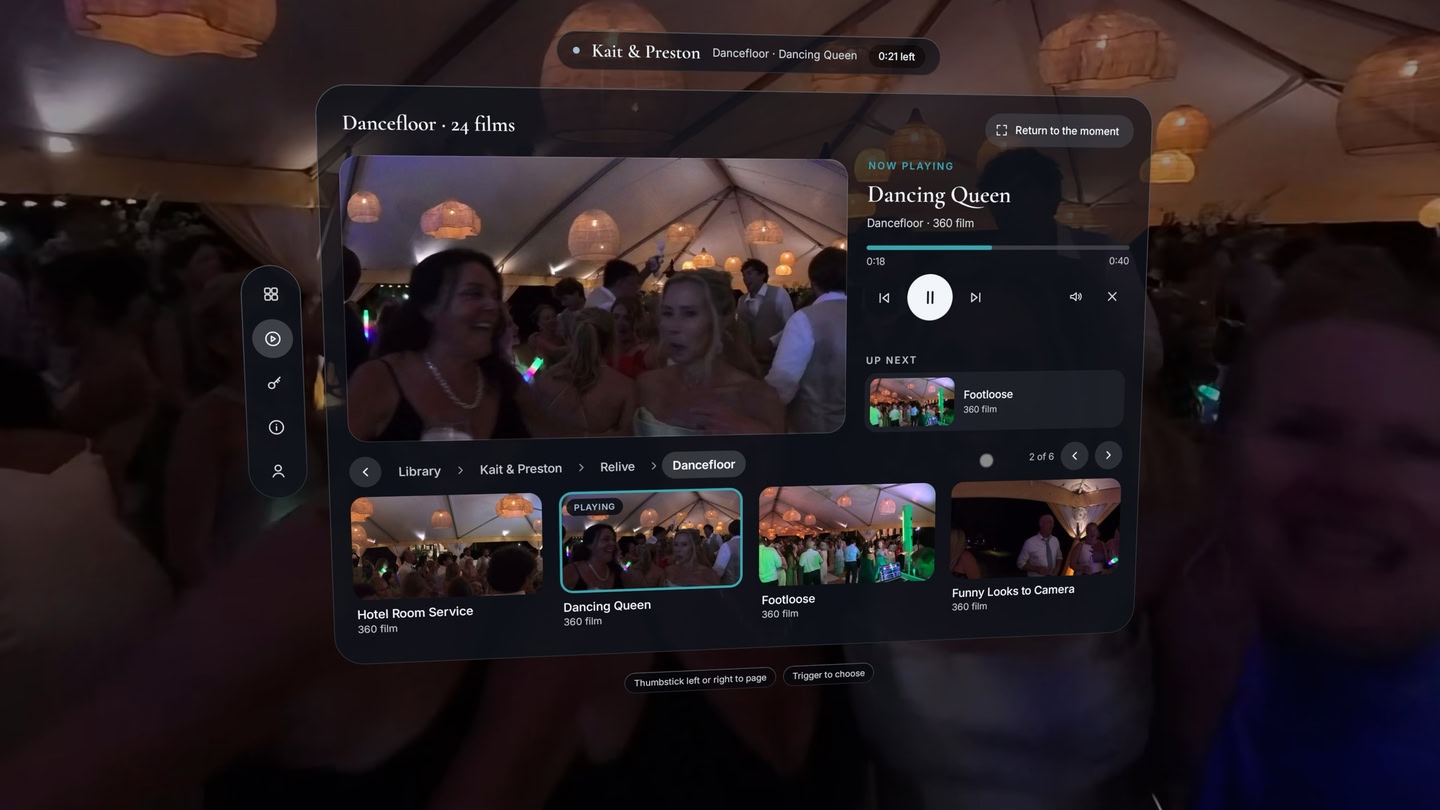
Task: Skip to the next film
Action: [976, 297]
